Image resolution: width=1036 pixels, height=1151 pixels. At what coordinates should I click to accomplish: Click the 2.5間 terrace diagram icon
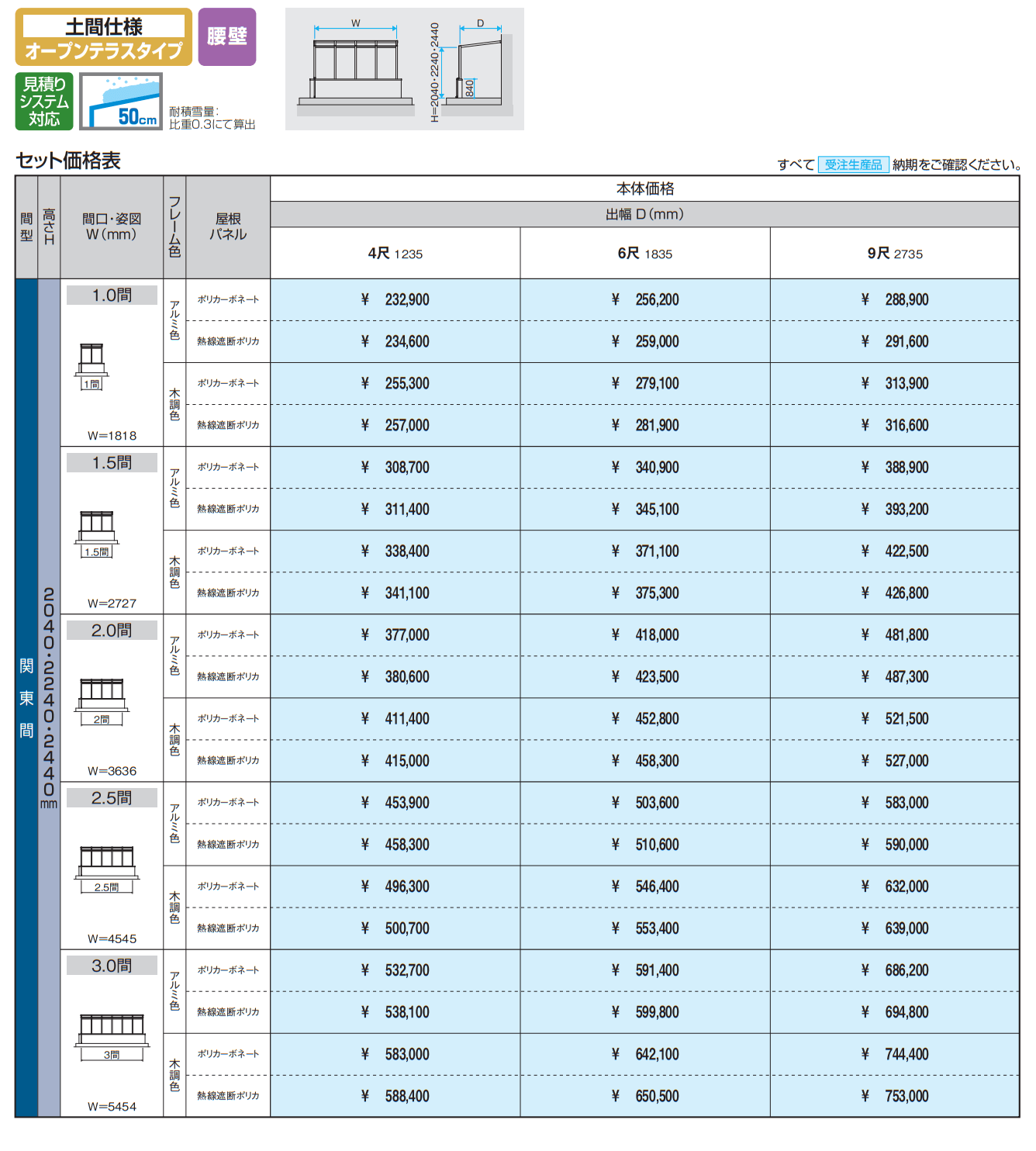pos(107,869)
